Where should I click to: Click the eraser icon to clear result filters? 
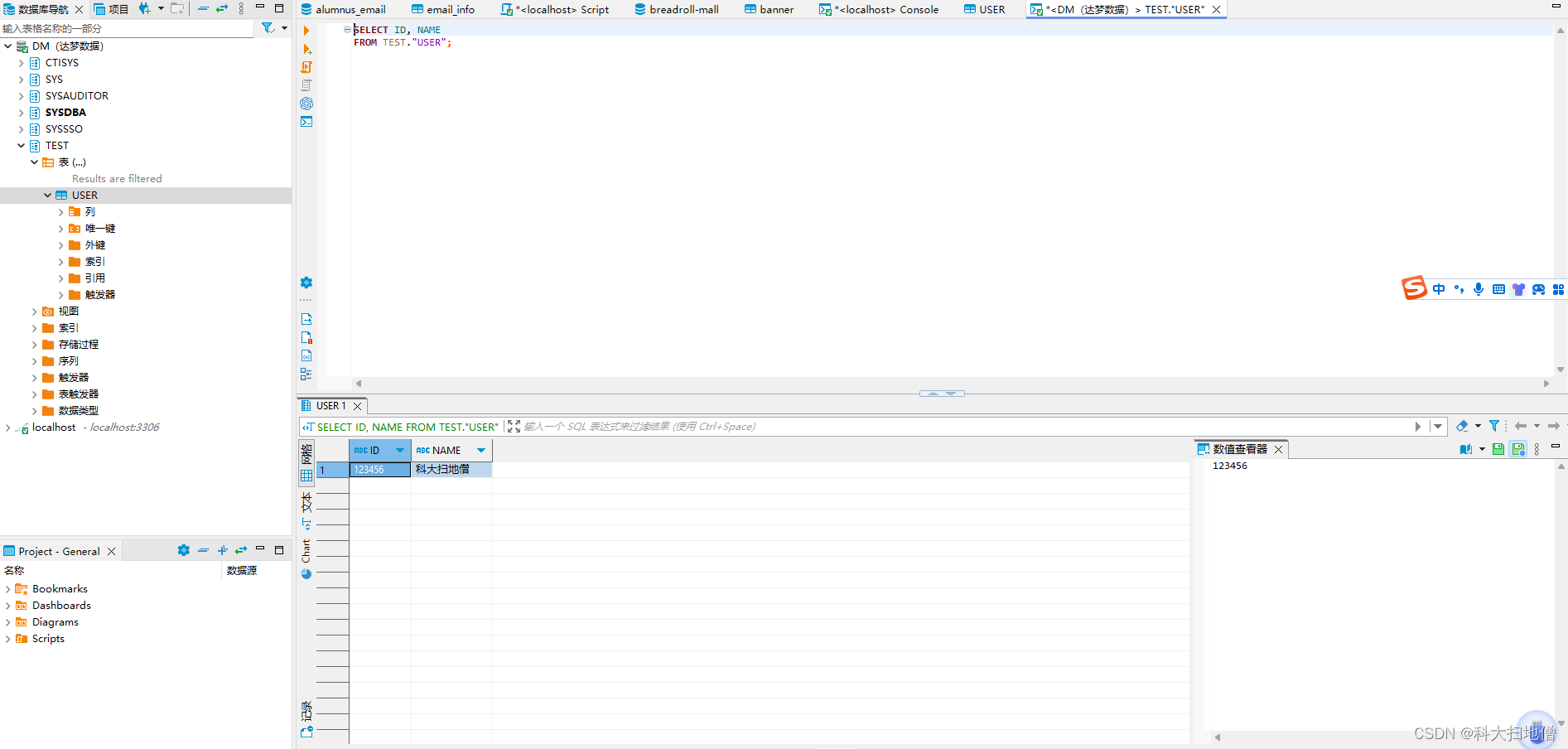coord(1462,426)
